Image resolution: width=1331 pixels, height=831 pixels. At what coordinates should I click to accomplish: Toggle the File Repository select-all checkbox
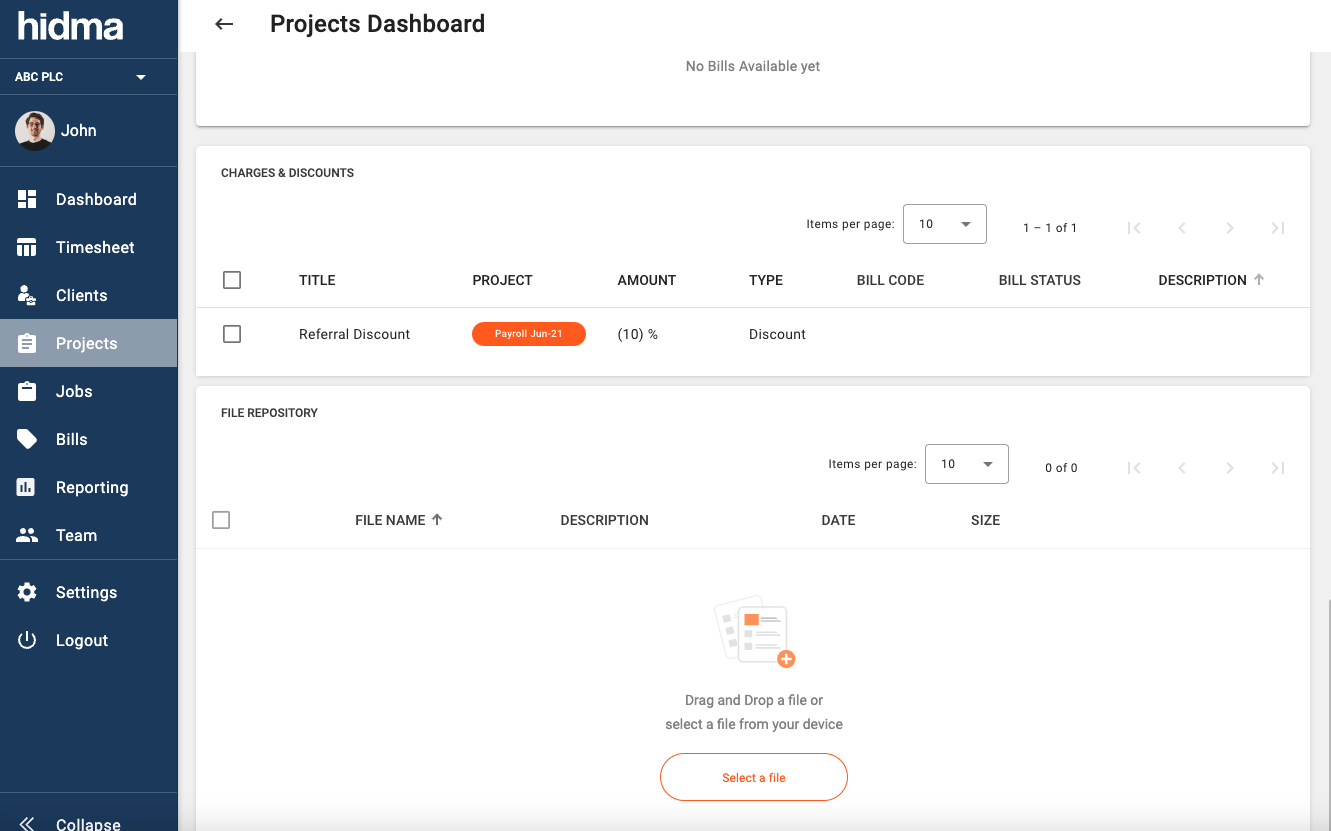[221, 520]
